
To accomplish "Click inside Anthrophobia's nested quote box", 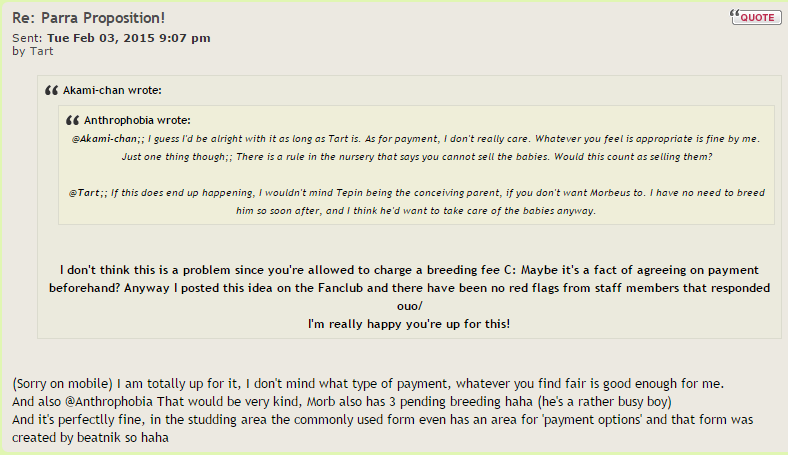I will pyautogui.click(x=416, y=165).
